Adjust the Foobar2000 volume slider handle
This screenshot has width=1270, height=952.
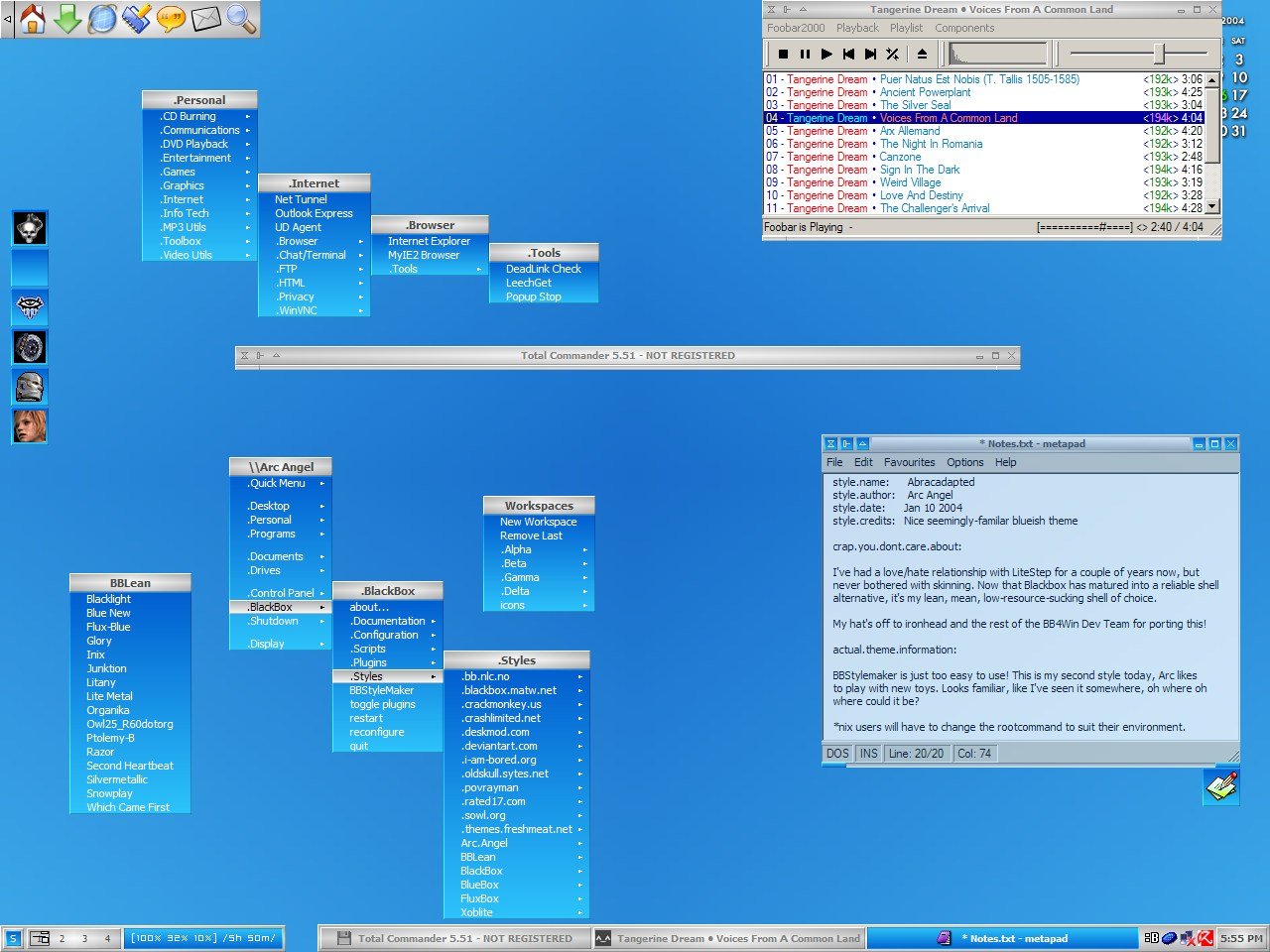click(x=1158, y=54)
